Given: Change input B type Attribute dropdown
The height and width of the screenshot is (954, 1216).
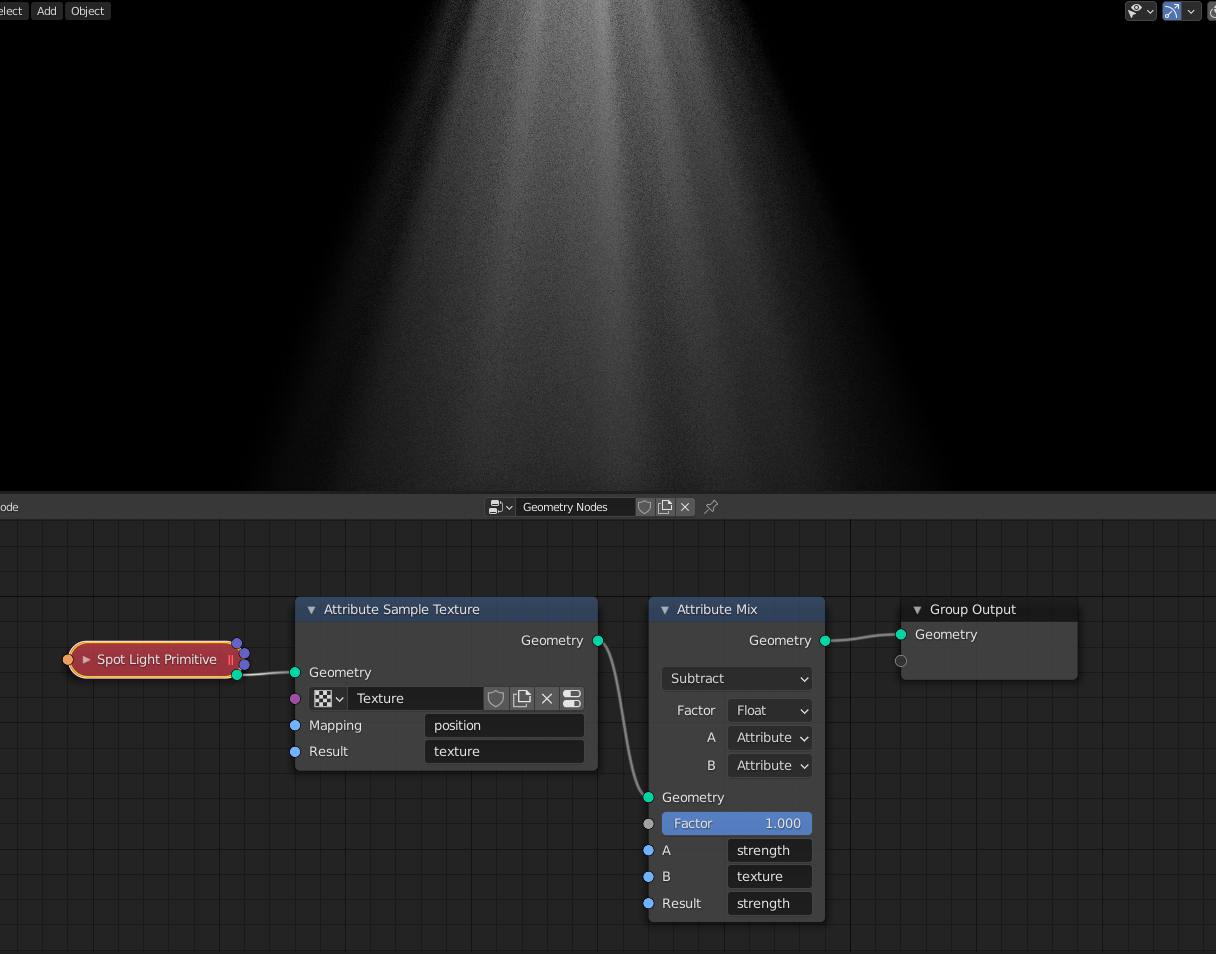Looking at the screenshot, I should coord(770,765).
